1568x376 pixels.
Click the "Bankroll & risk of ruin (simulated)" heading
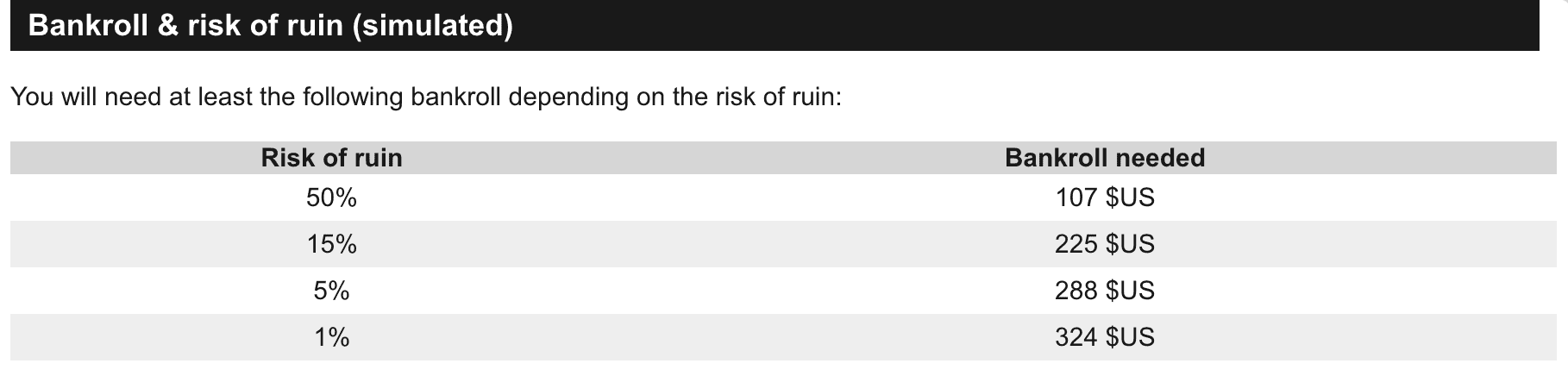click(270, 26)
